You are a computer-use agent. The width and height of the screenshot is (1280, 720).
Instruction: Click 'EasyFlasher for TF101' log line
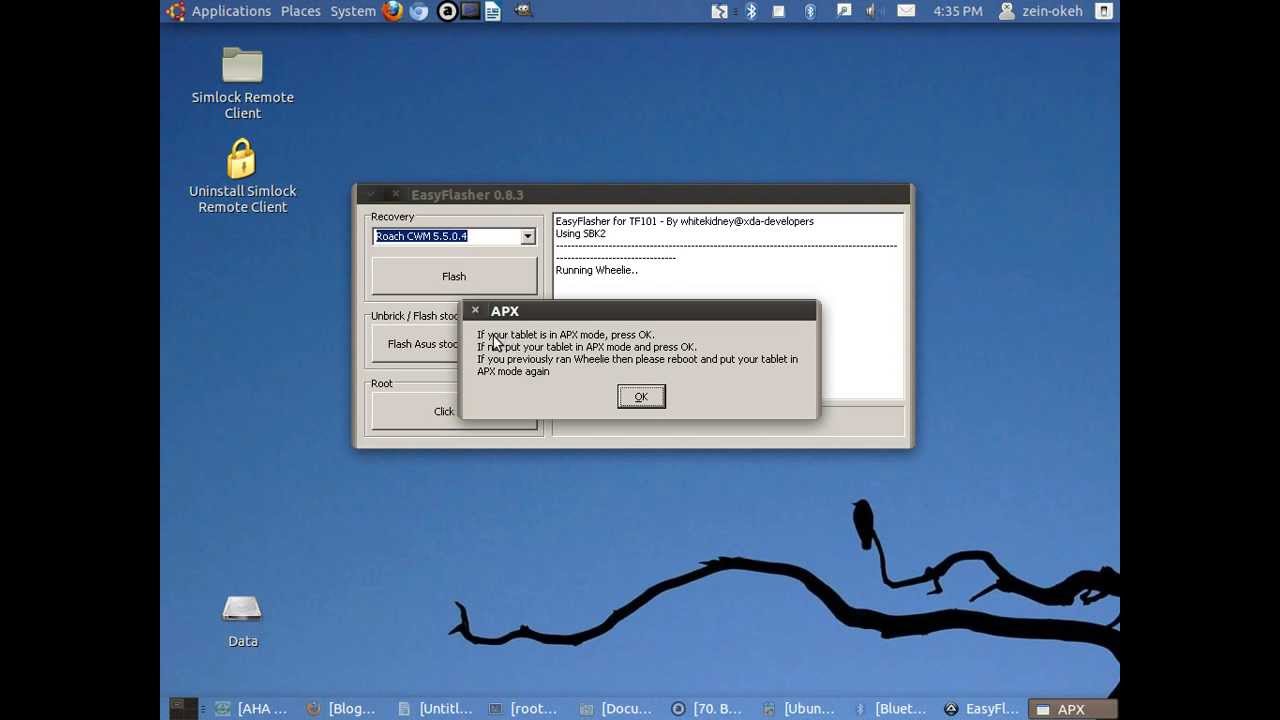coord(684,221)
